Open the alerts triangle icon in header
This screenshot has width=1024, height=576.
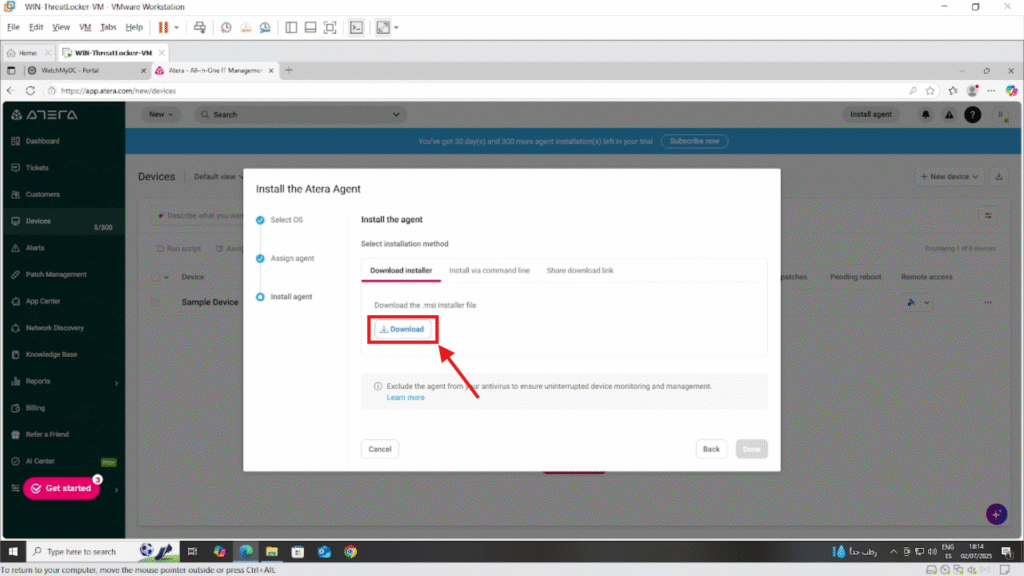click(949, 115)
